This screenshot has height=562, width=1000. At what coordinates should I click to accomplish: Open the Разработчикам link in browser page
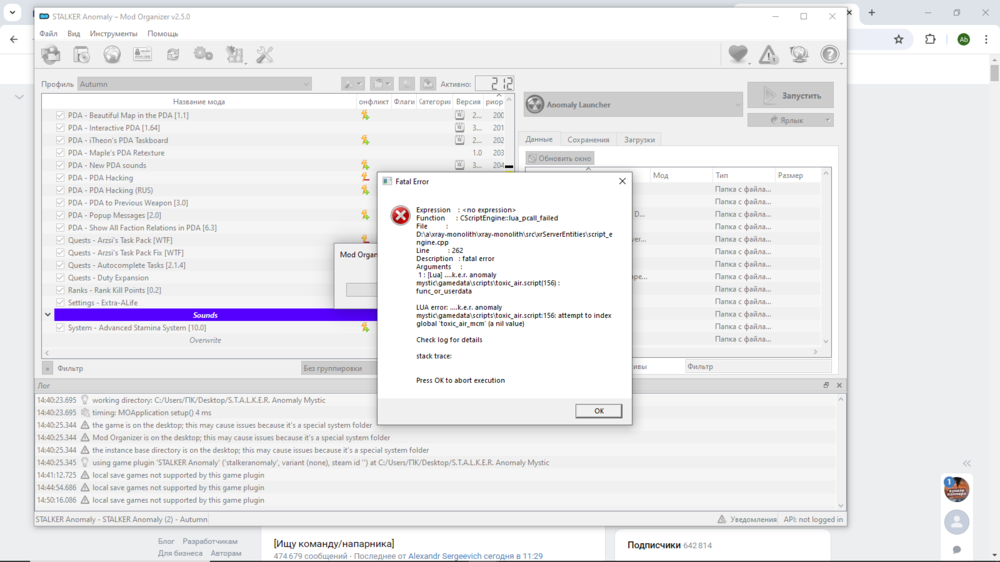click(x=210, y=542)
